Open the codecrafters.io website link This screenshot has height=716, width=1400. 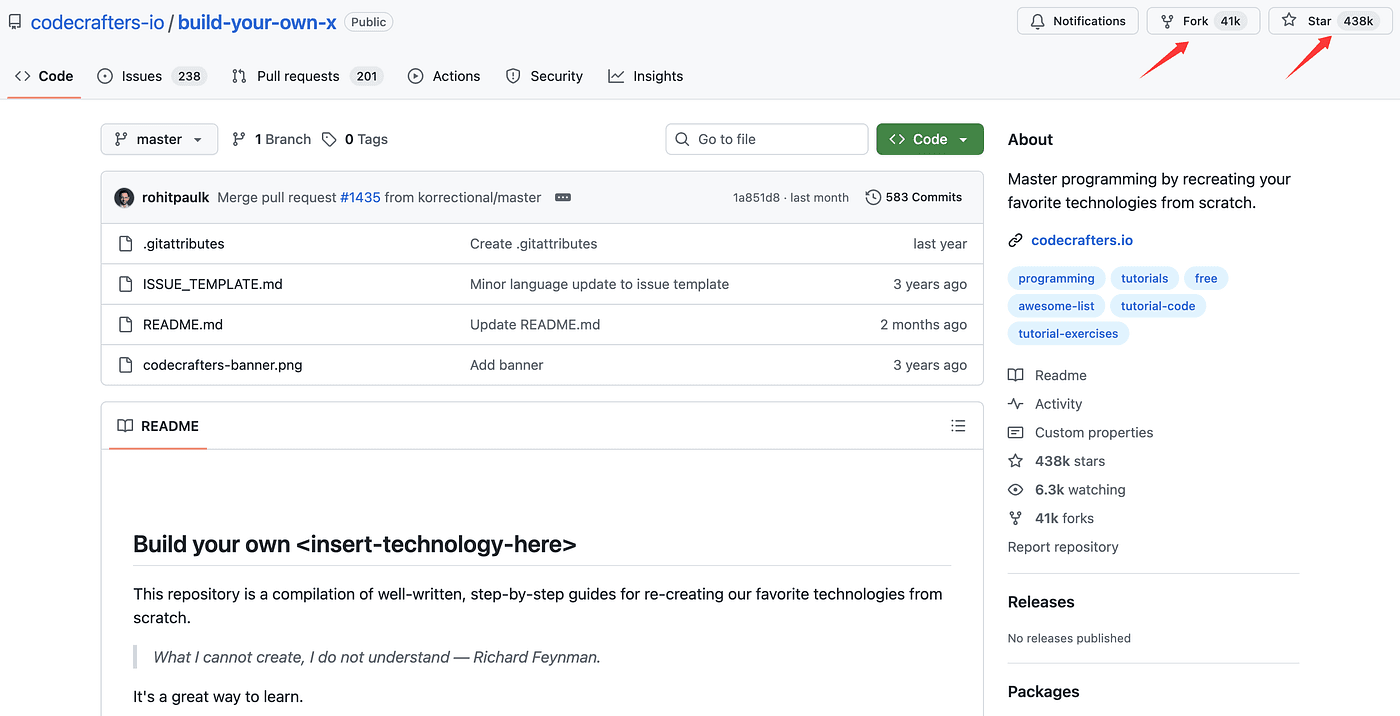pos(1081,240)
